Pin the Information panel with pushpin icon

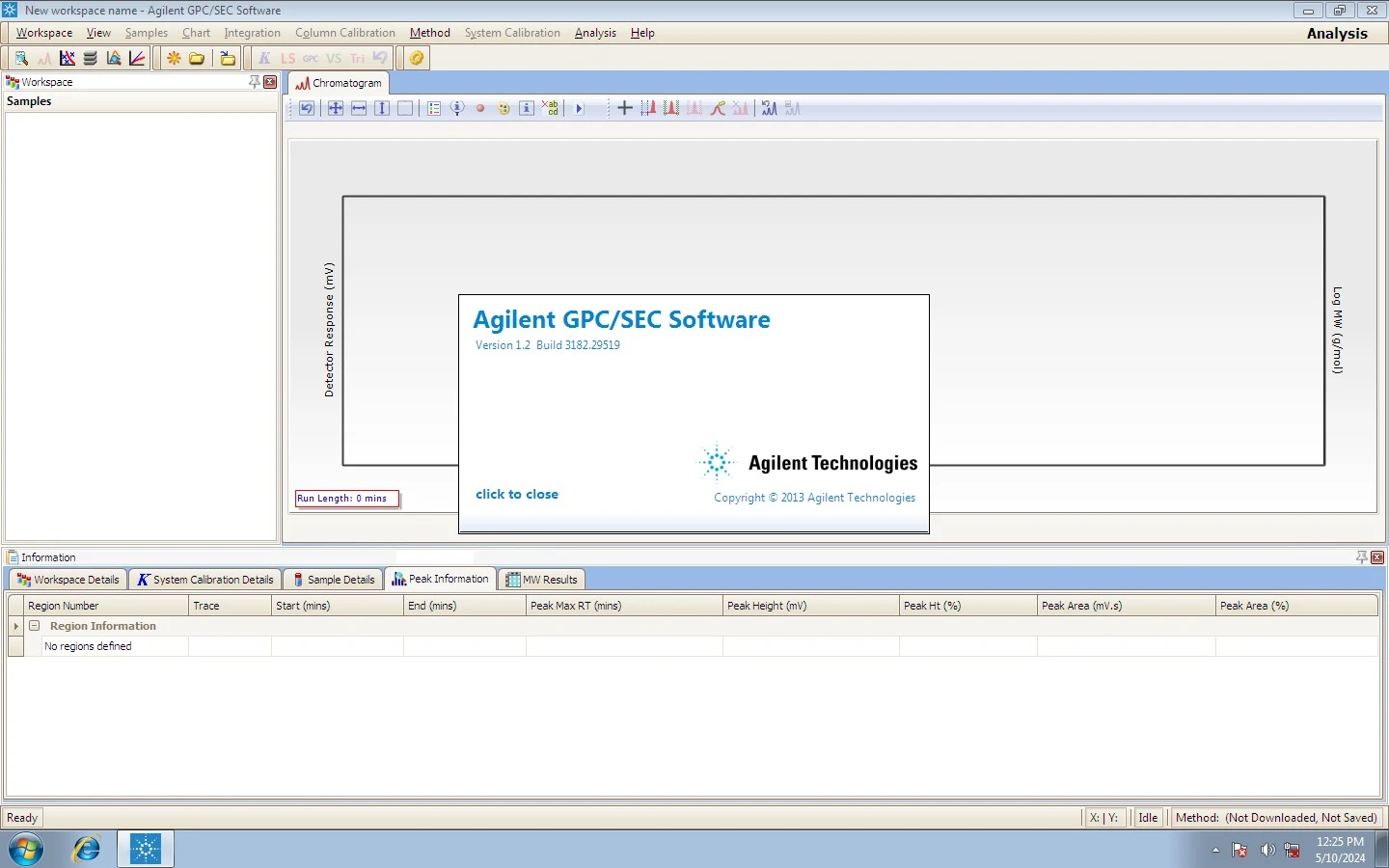1361,557
